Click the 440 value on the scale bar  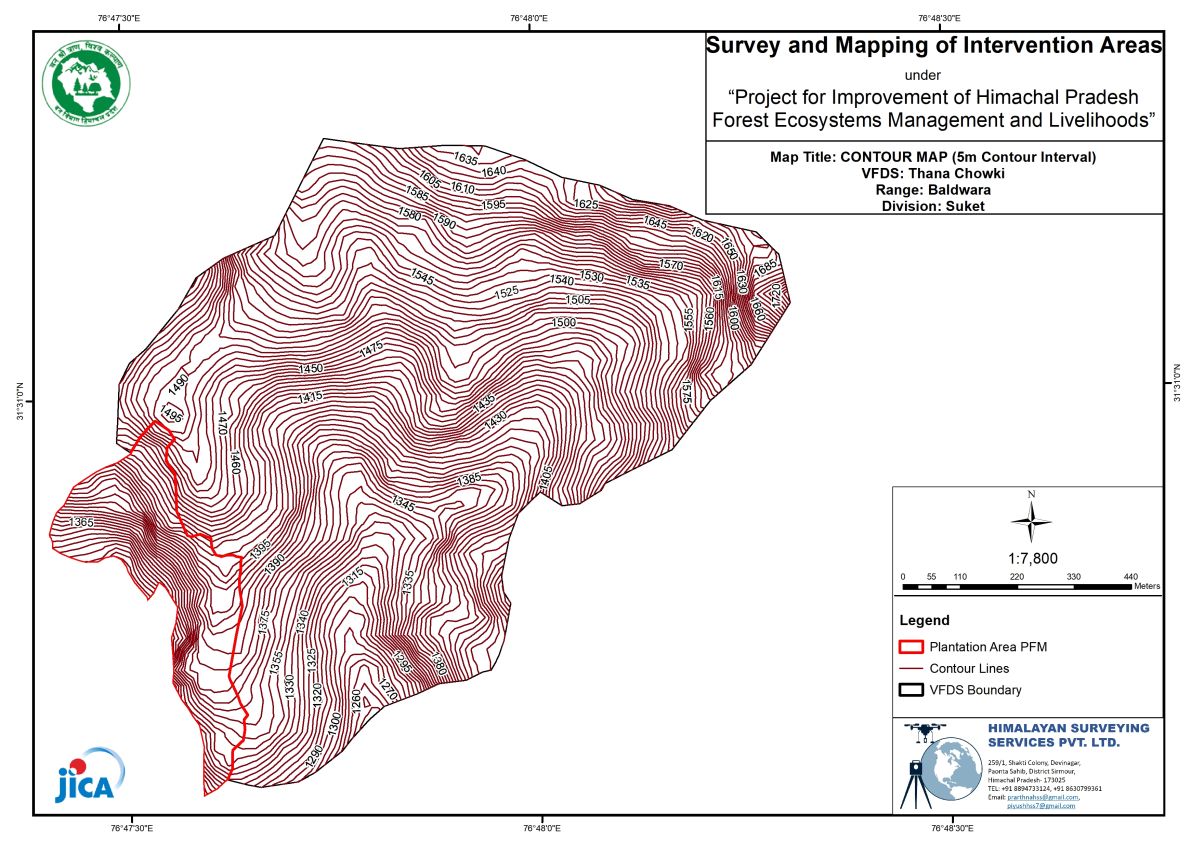(x=1131, y=576)
